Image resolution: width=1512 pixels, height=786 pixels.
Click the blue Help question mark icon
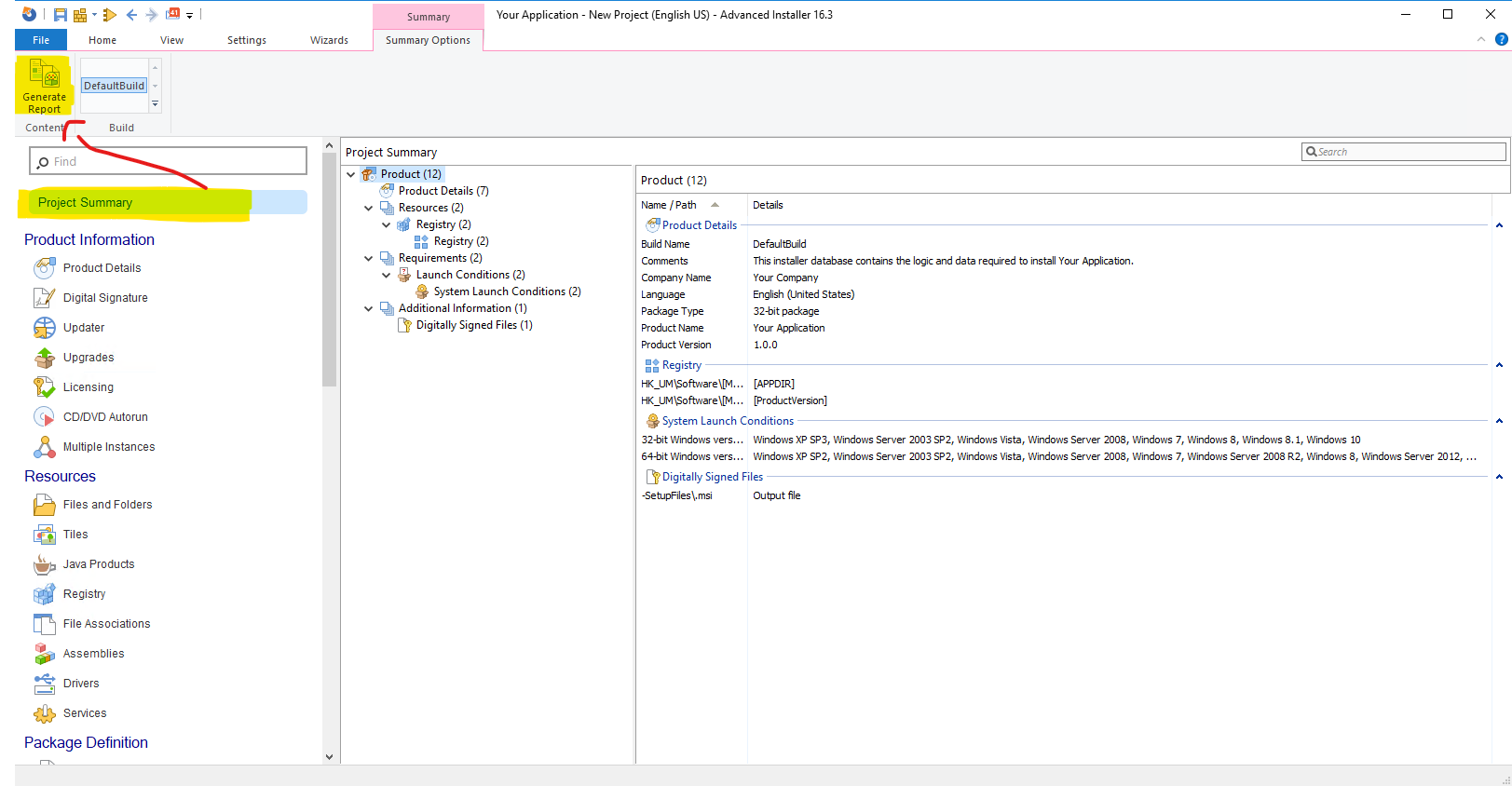(x=1501, y=39)
